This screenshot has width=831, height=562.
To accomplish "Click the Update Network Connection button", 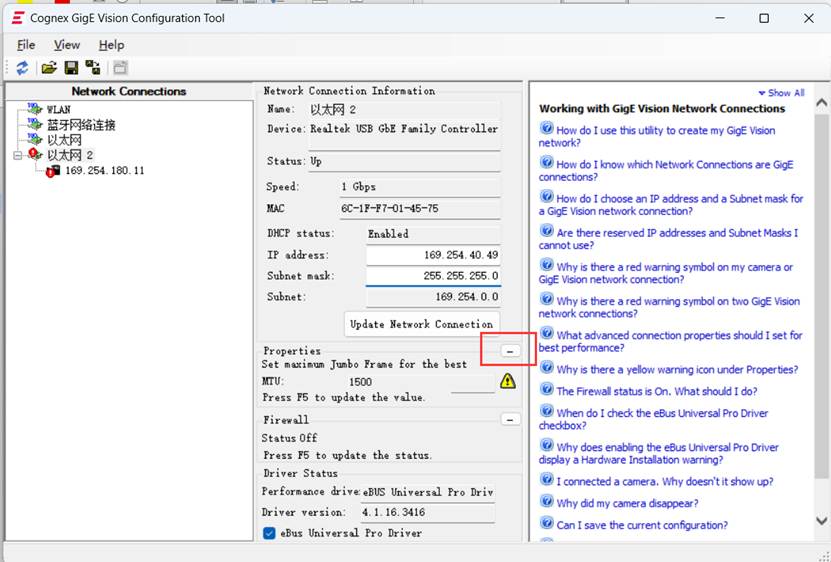I will [421, 324].
